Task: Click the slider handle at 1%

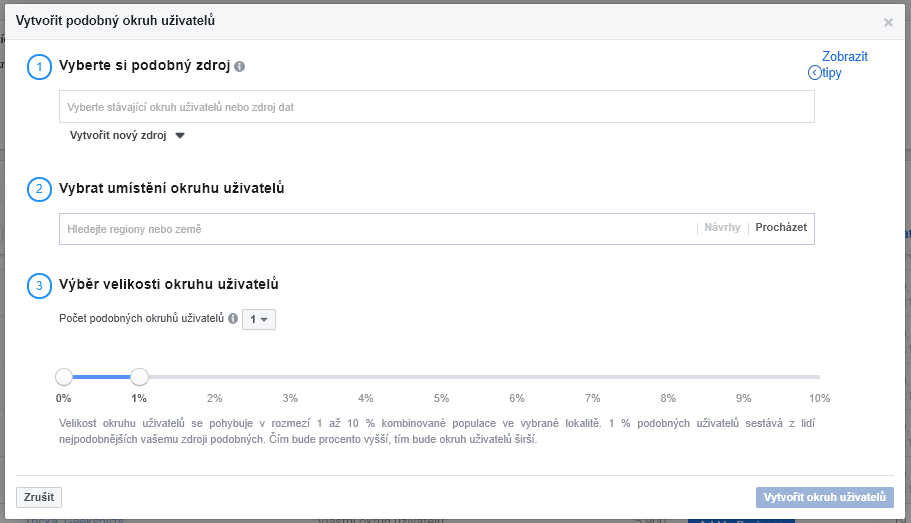Action: coord(139,377)
